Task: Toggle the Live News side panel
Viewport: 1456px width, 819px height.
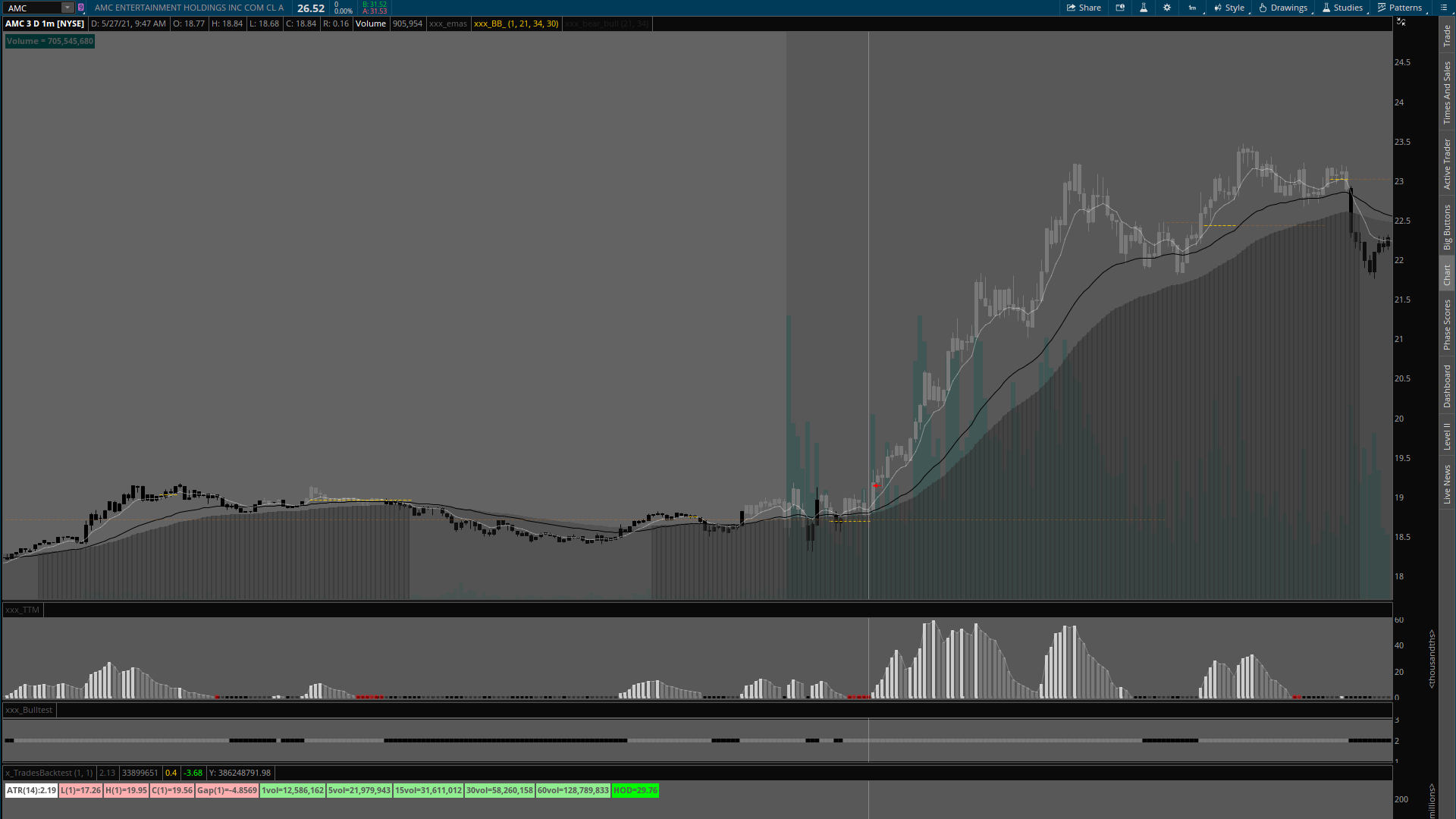Action: (1447, 485)
